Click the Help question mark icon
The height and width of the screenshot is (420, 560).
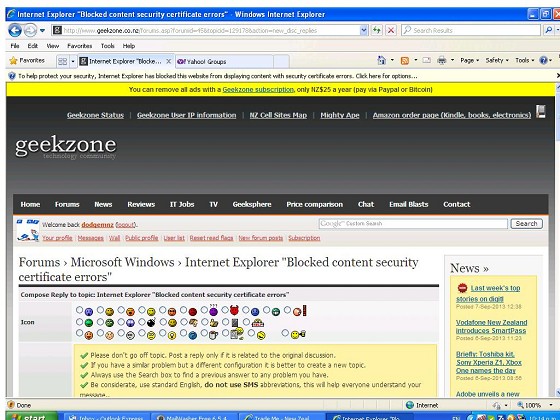543,60
